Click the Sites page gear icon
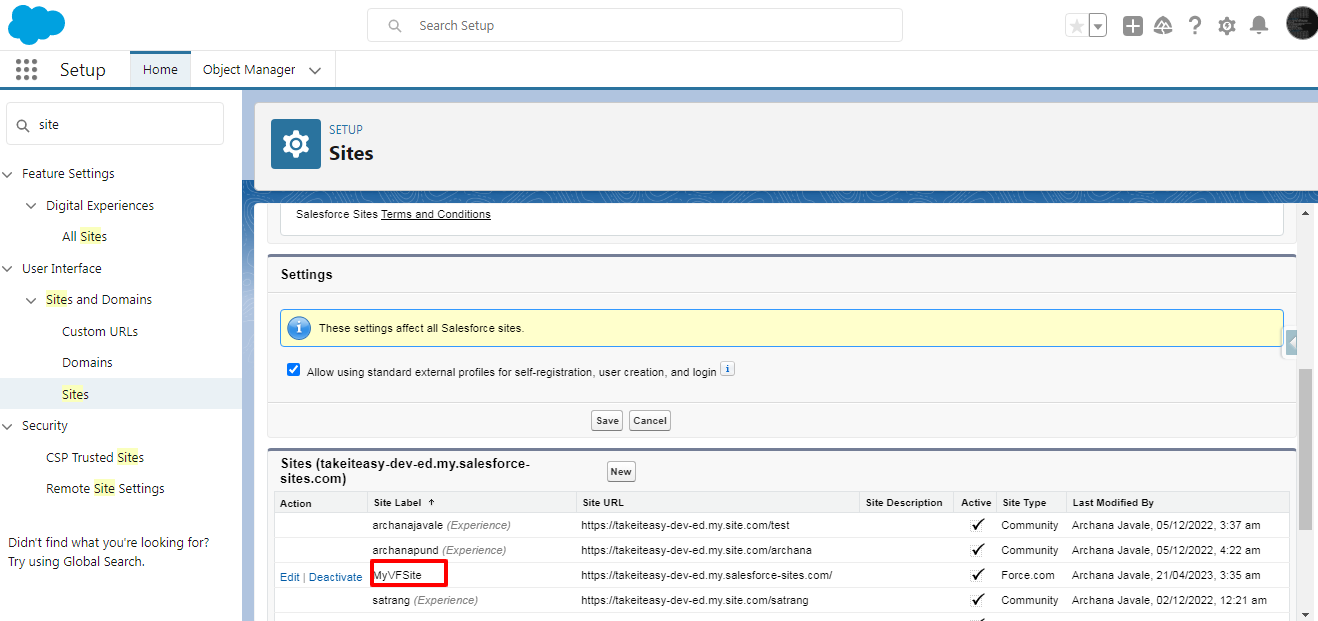The image size is (1318, 621). point(296,144)
